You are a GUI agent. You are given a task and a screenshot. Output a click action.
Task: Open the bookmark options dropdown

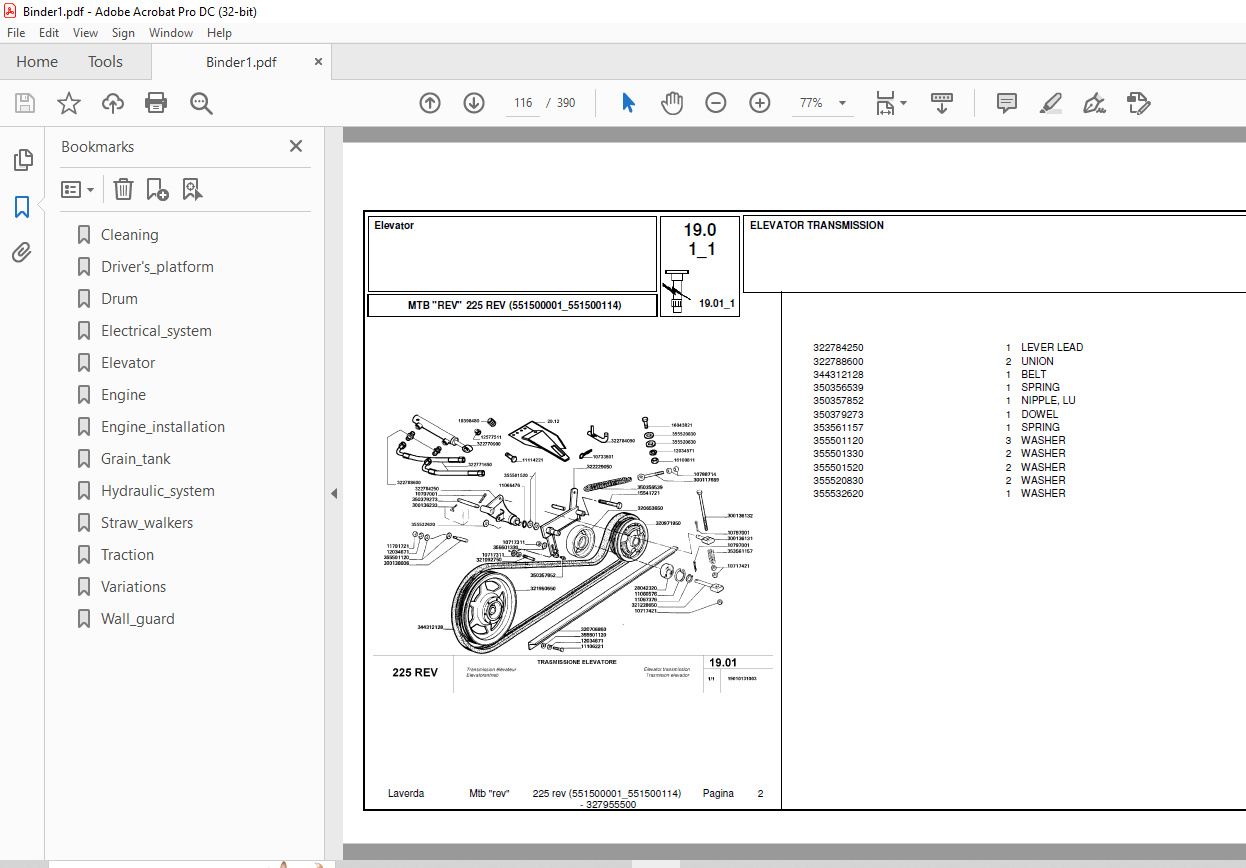click(x=78, y=189)
